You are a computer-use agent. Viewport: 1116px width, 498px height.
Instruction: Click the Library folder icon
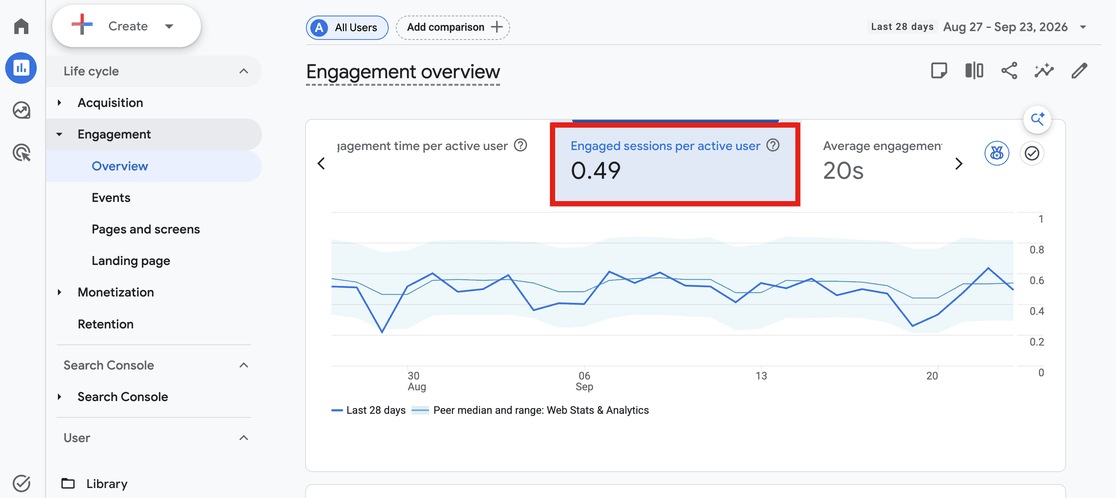pos(68,484)
